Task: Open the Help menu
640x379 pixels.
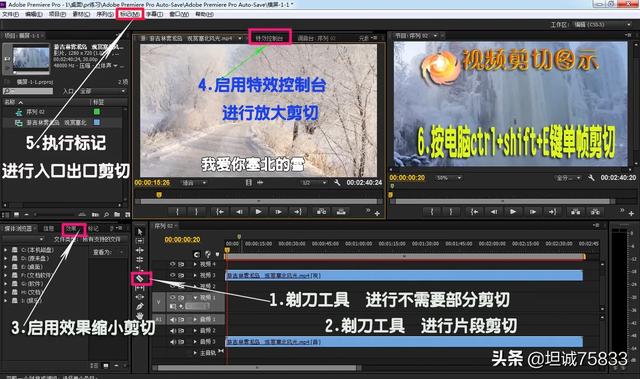Action: [x=204, y=14]
